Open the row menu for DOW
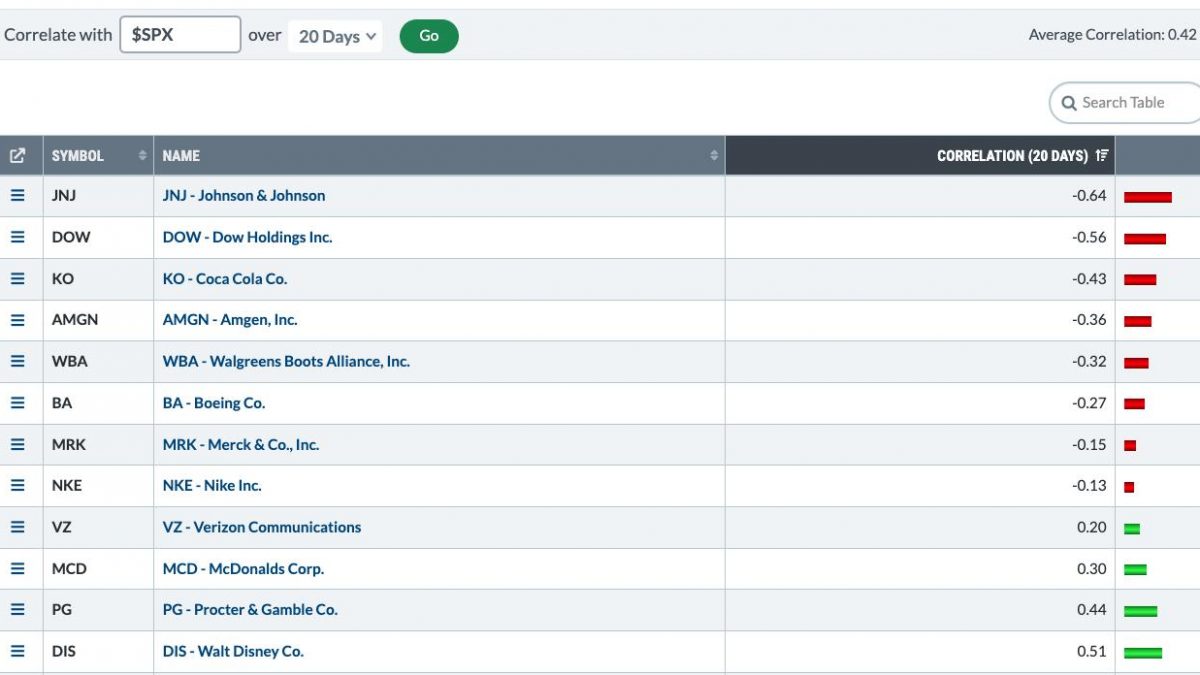This screenshot has width=1200, height=675. [18, 237]
